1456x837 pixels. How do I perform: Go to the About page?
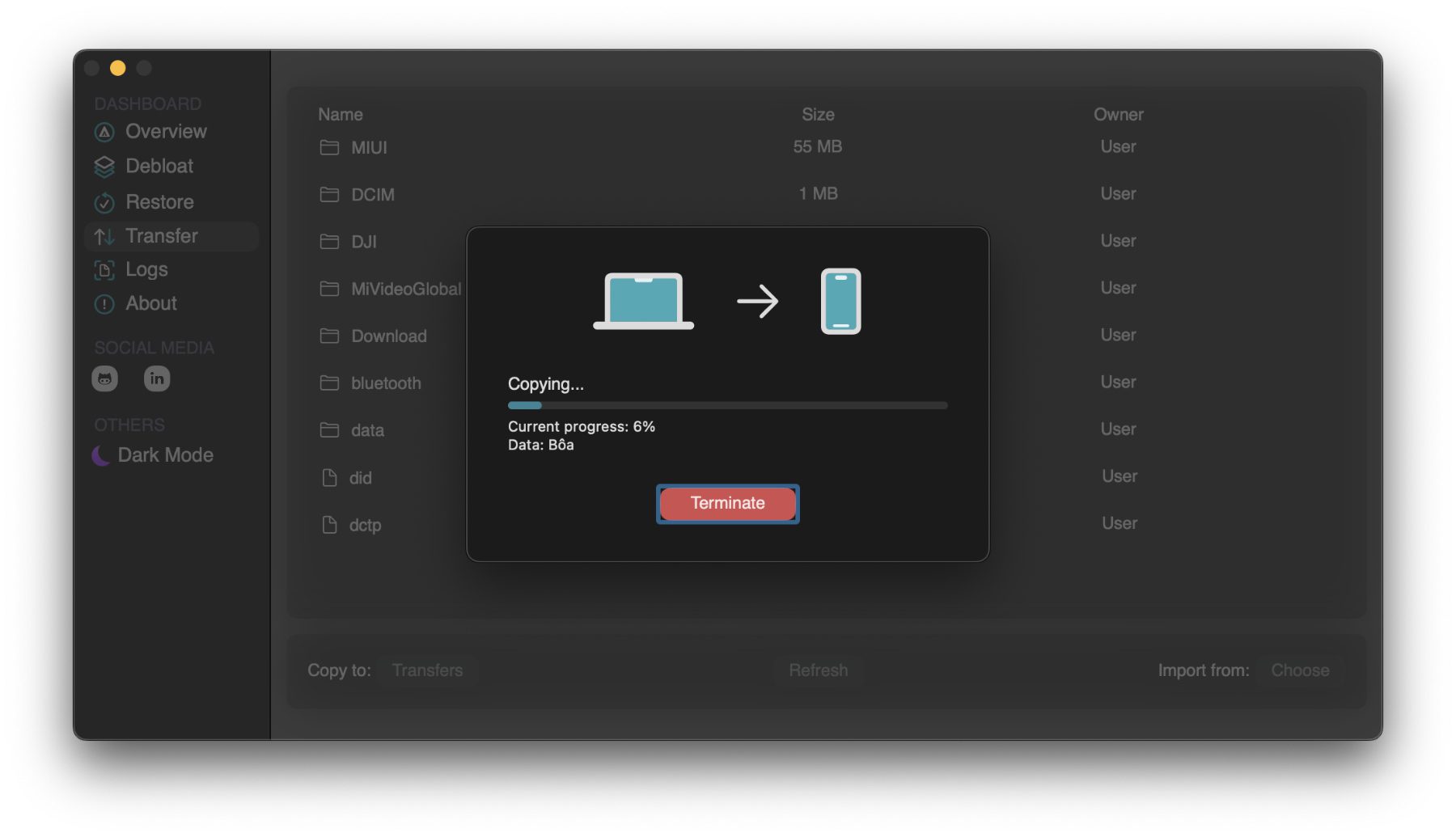tap(151, 303)
